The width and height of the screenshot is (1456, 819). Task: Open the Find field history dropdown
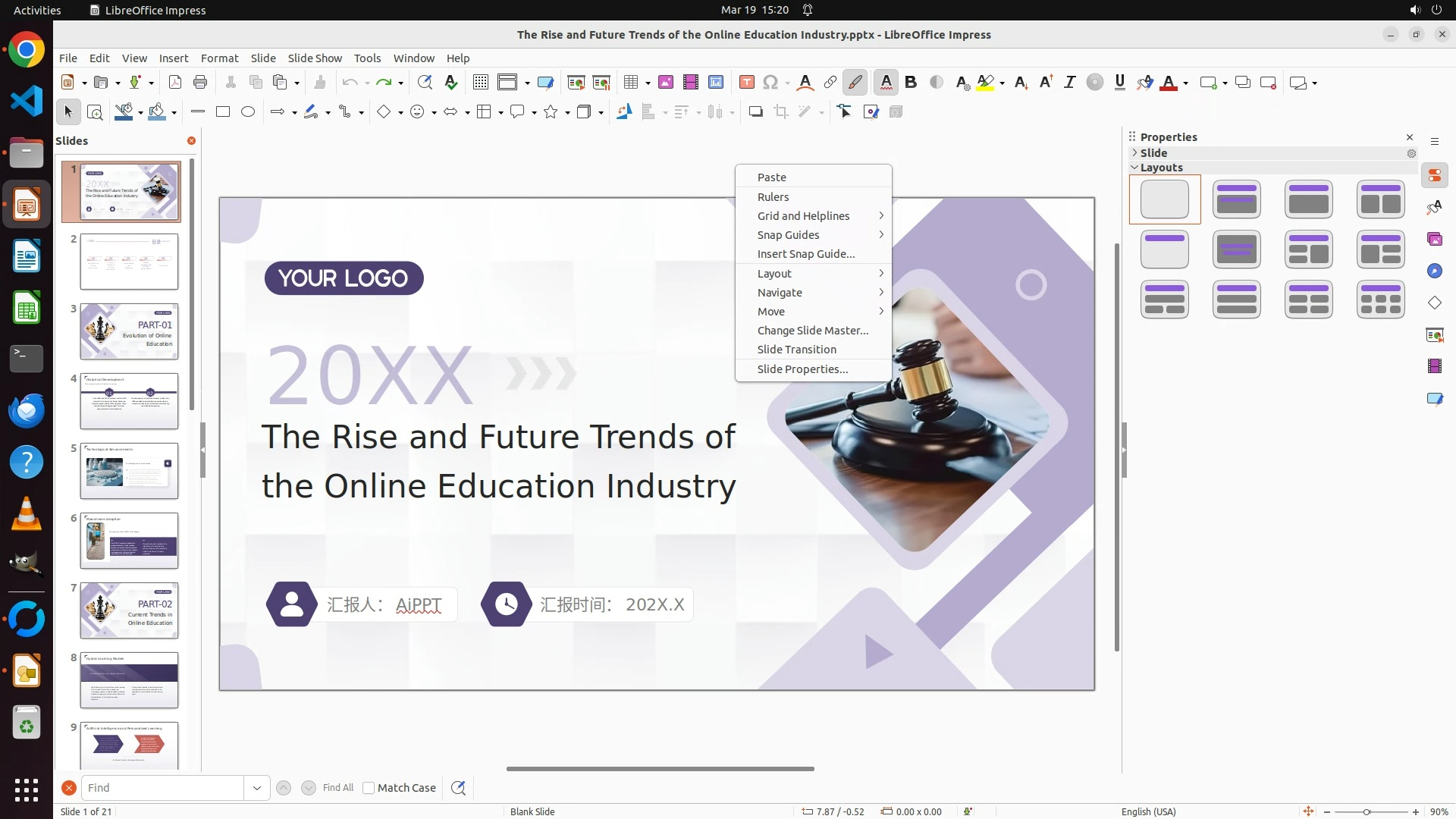pos(256,788)
